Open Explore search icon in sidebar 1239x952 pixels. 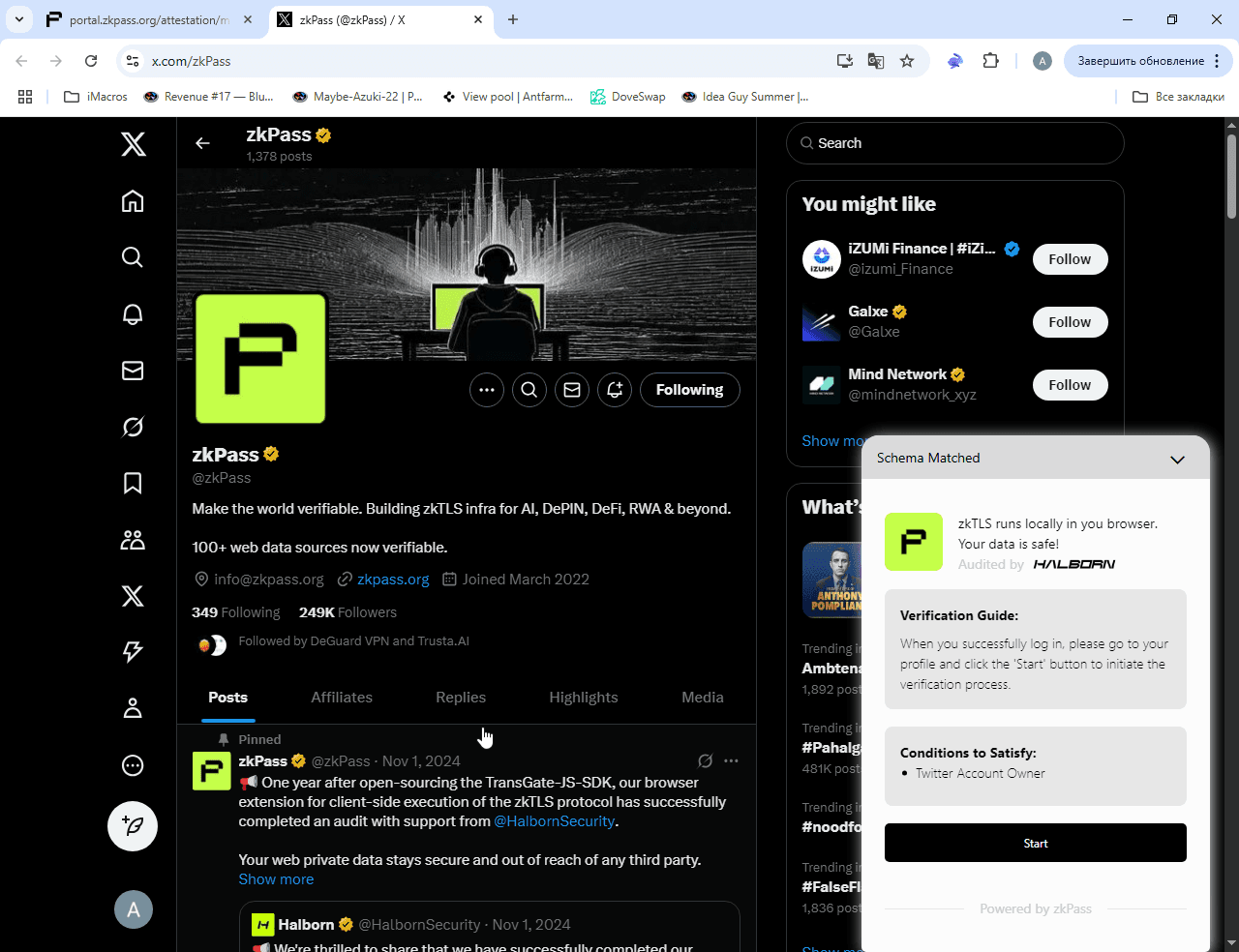point(133,256)
